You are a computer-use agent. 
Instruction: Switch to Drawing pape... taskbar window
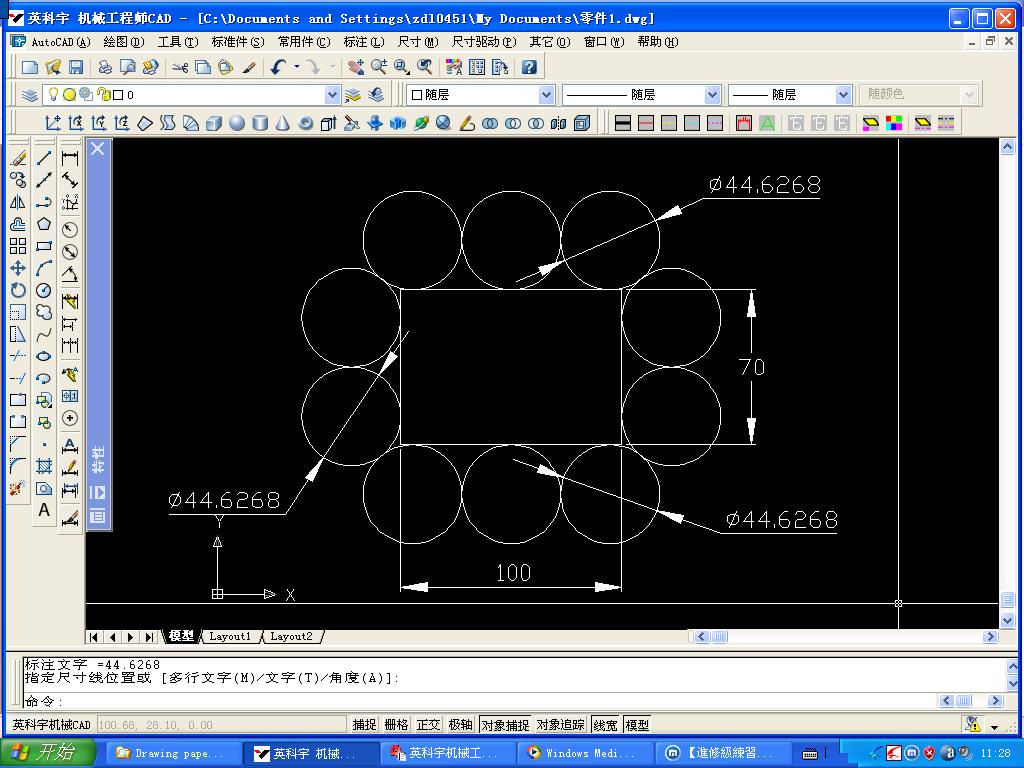click(173, 753)
